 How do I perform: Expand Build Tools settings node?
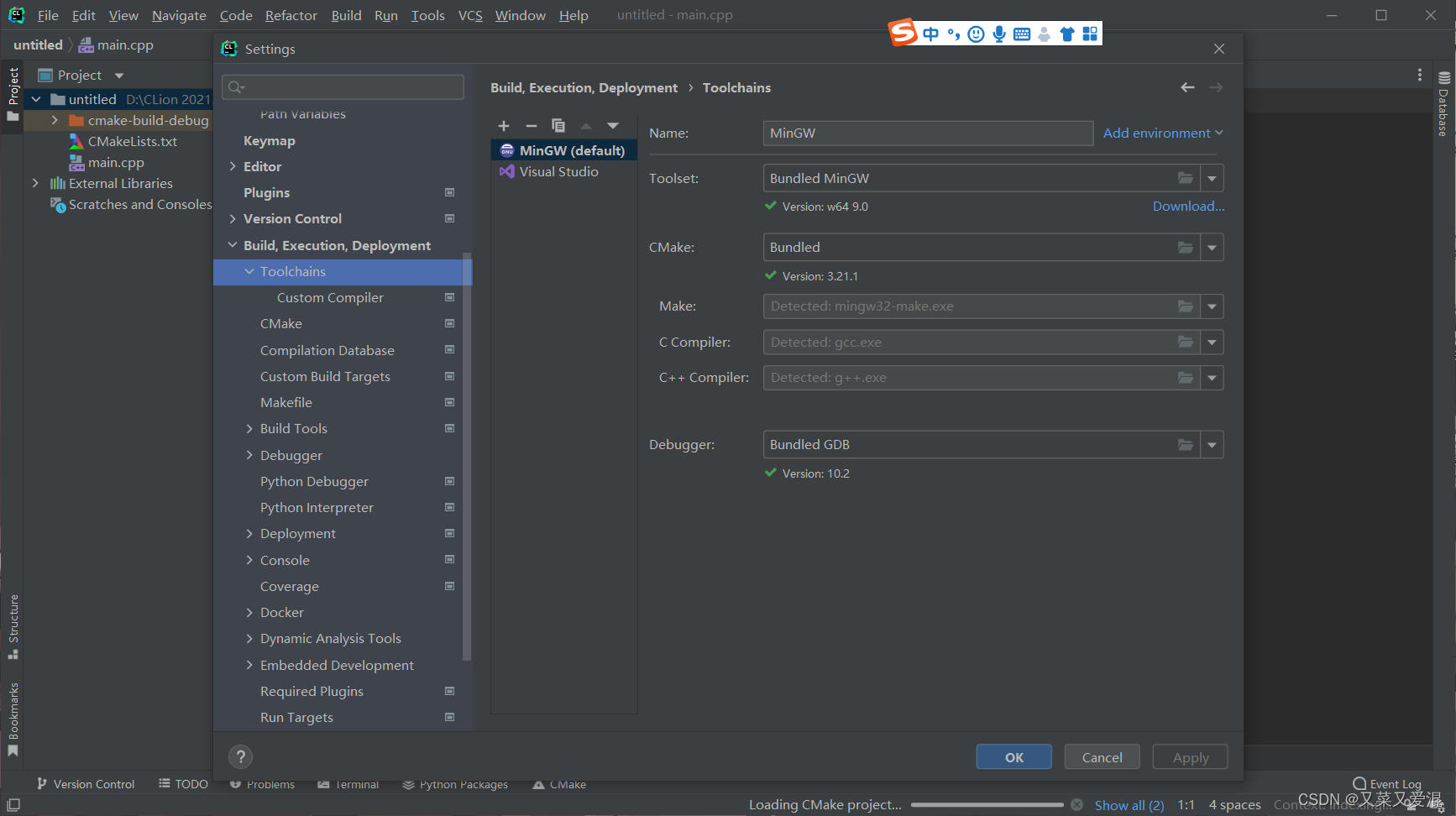tap(249, 428)
